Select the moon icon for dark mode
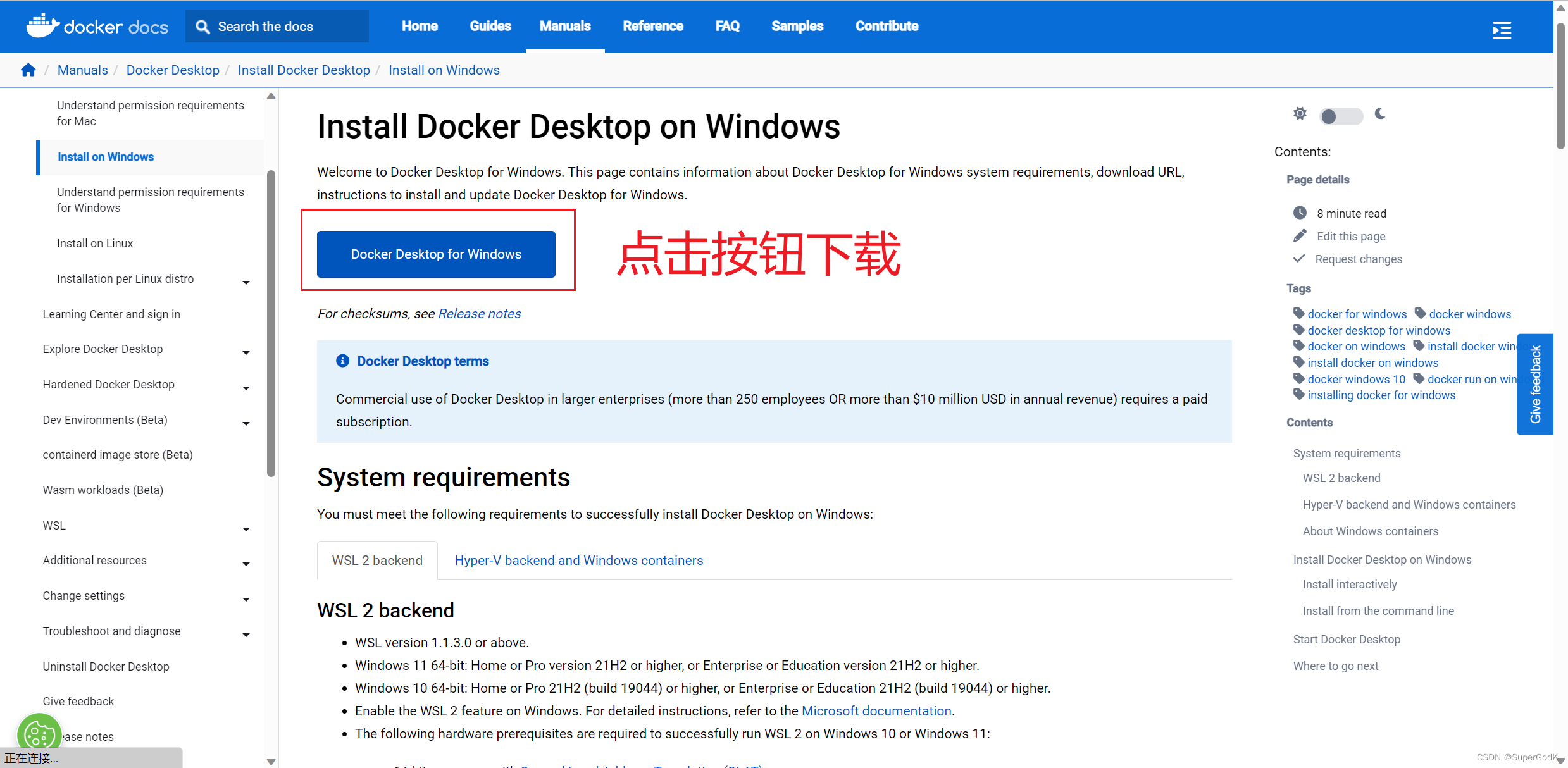Image resolution: width=1568 pixels, height=768 pixels. tap(1380, 115)
